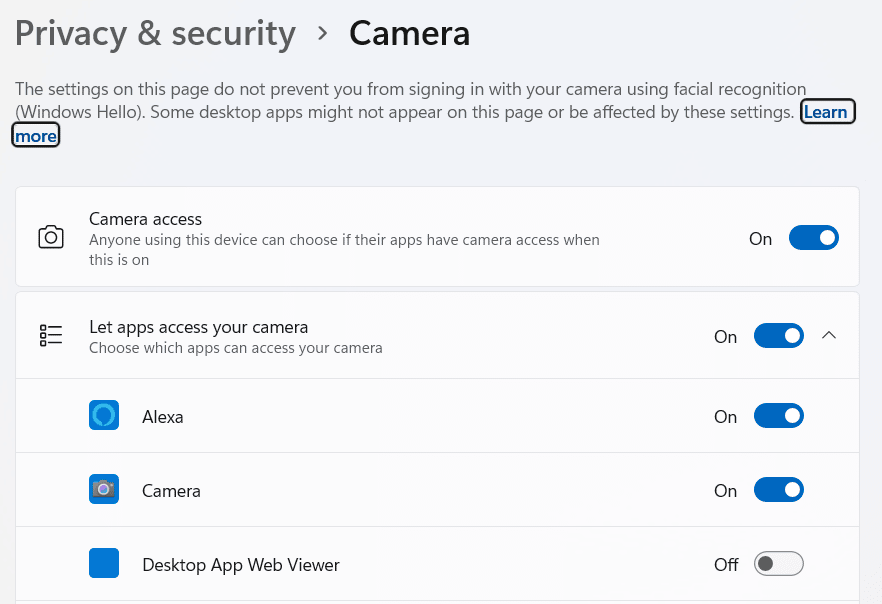Viewport: 882px width, 604px height.
Task: Click the breadcrumb chevron separator
Action: pyautogui.click(x=322, y=34)
